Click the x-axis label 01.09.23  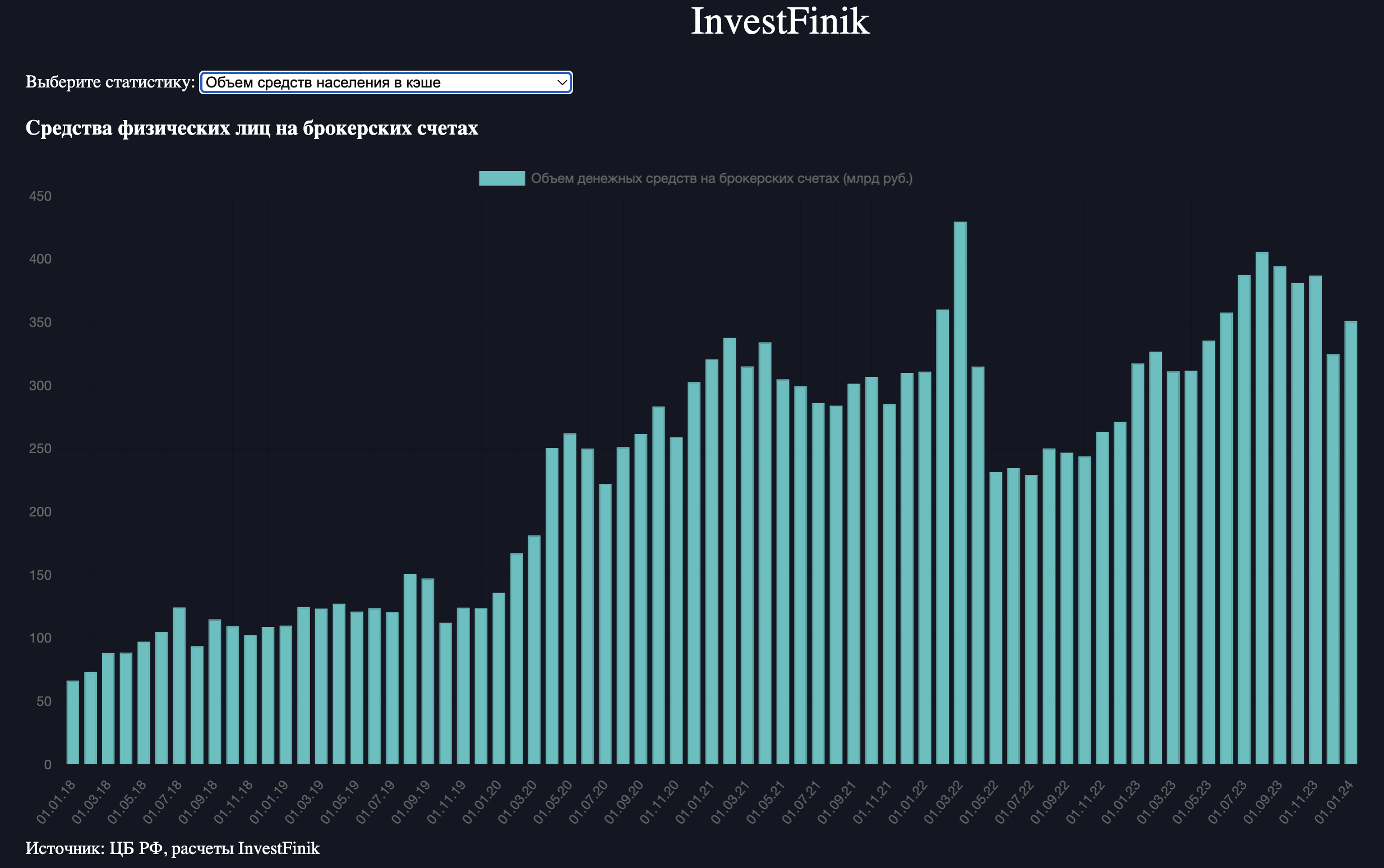1264,802
